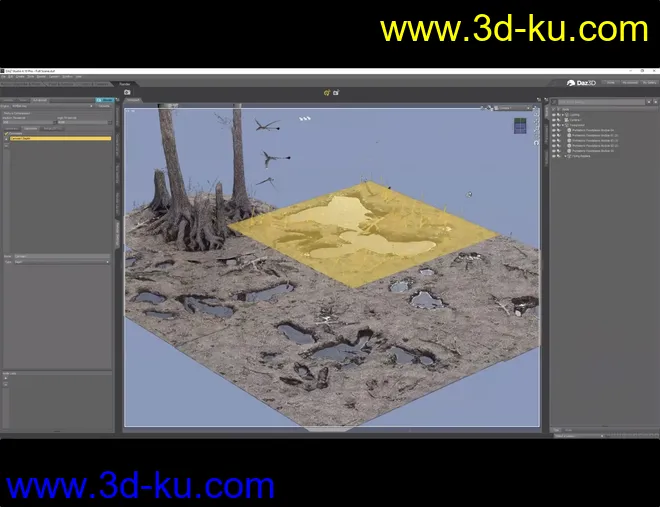The width and height of the screenshot is (660, 507).
Task: Select the highlighted Camera item in the list
Action: click(x=58, y=138)
